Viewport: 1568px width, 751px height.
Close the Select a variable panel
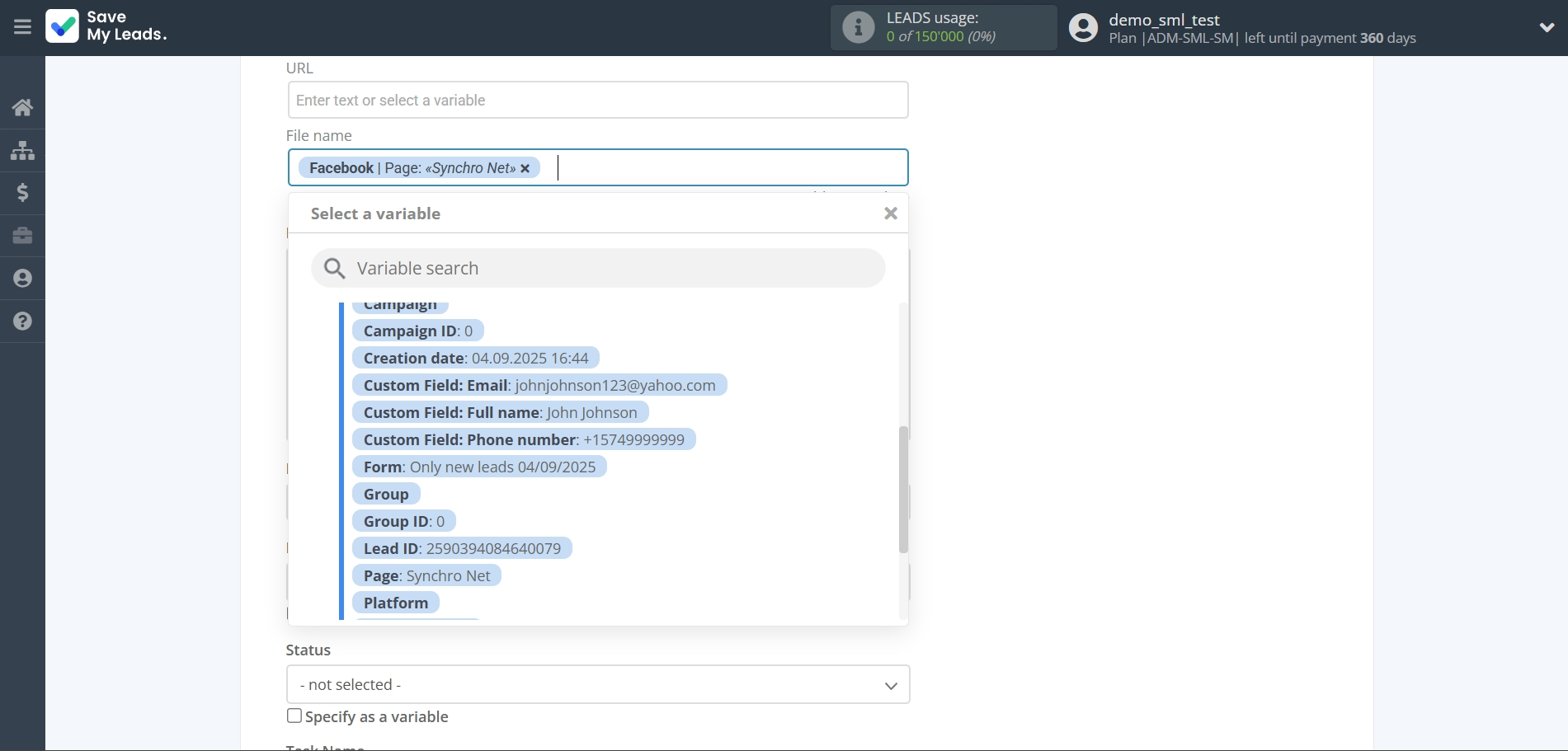coord(890,214)
